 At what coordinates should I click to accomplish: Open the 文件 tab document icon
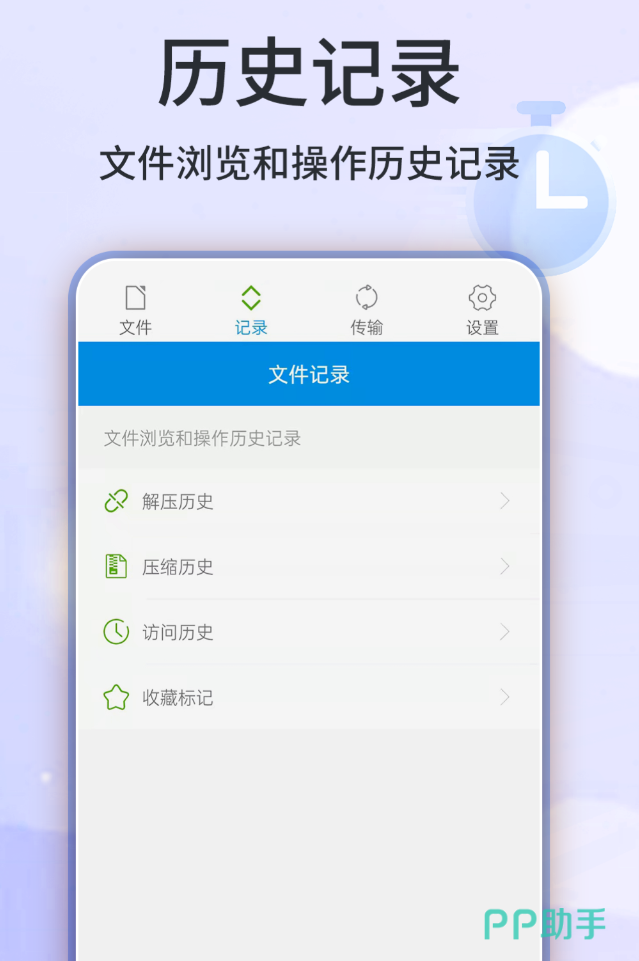135,298
